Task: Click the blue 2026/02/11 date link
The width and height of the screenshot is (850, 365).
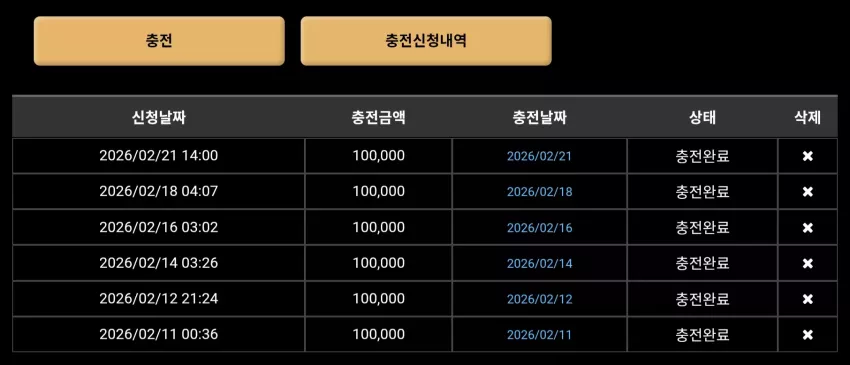Action: 539,335
